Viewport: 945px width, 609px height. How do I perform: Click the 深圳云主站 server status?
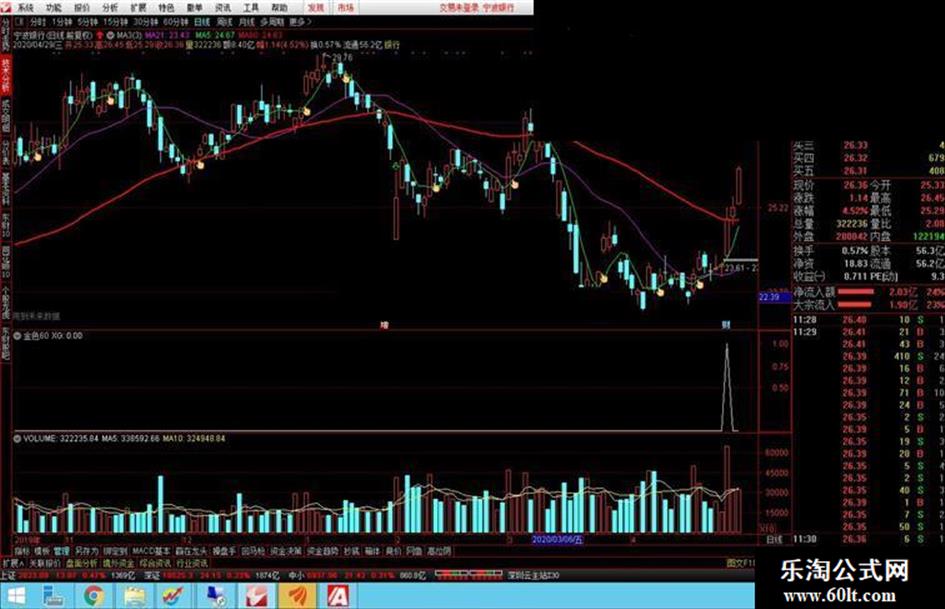tap(534, 576)
